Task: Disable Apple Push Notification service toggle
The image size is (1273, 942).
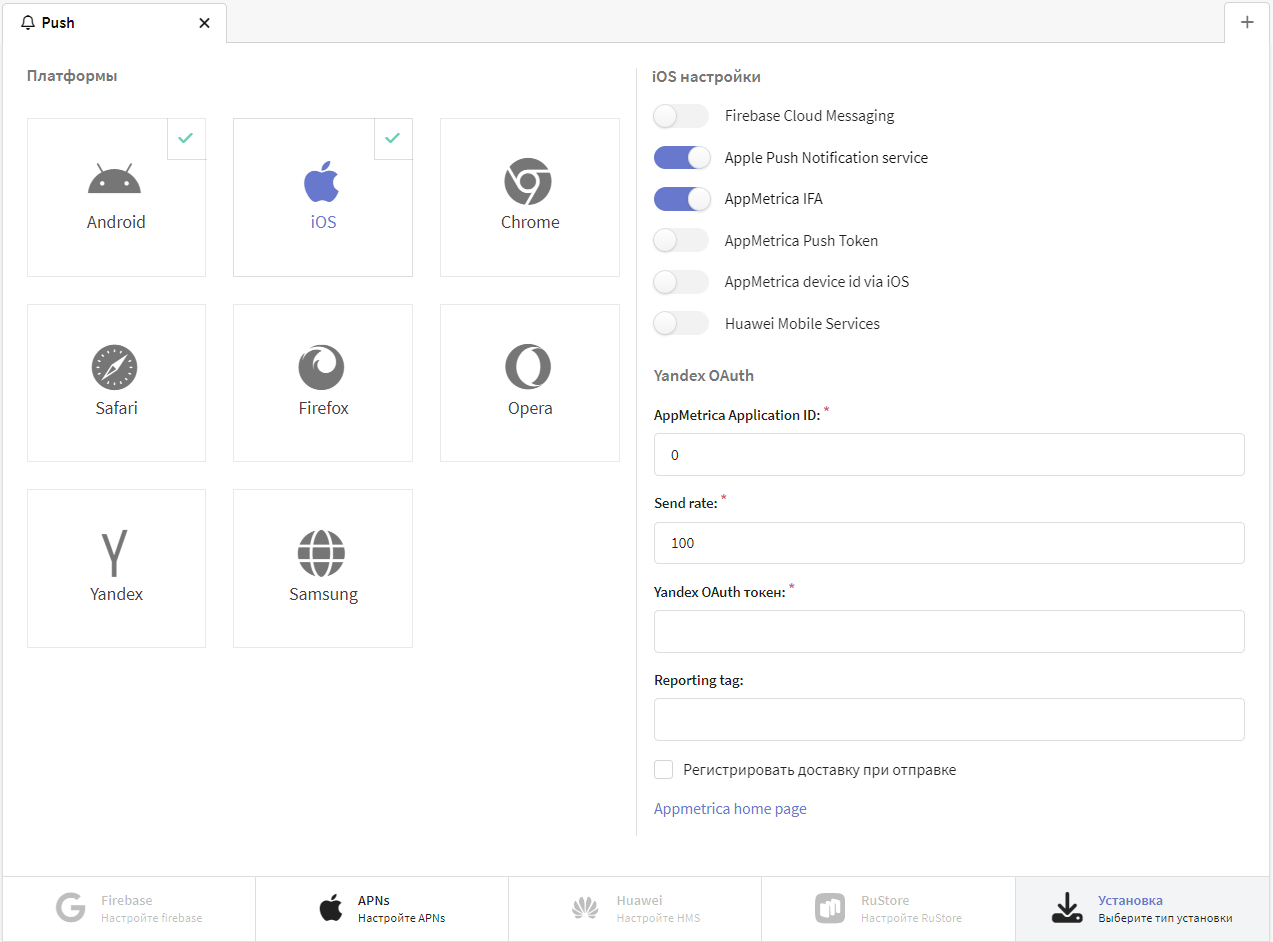Action: [681, 157]
